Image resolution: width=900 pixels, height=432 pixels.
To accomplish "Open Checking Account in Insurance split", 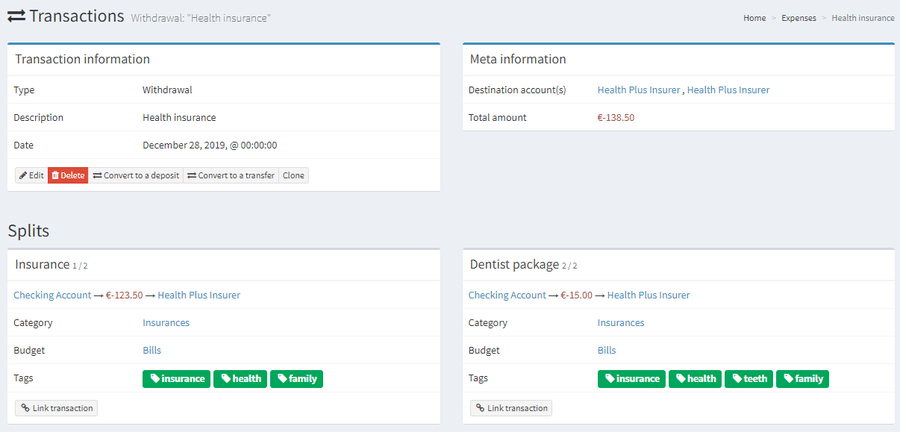I will tap(52, 295).
